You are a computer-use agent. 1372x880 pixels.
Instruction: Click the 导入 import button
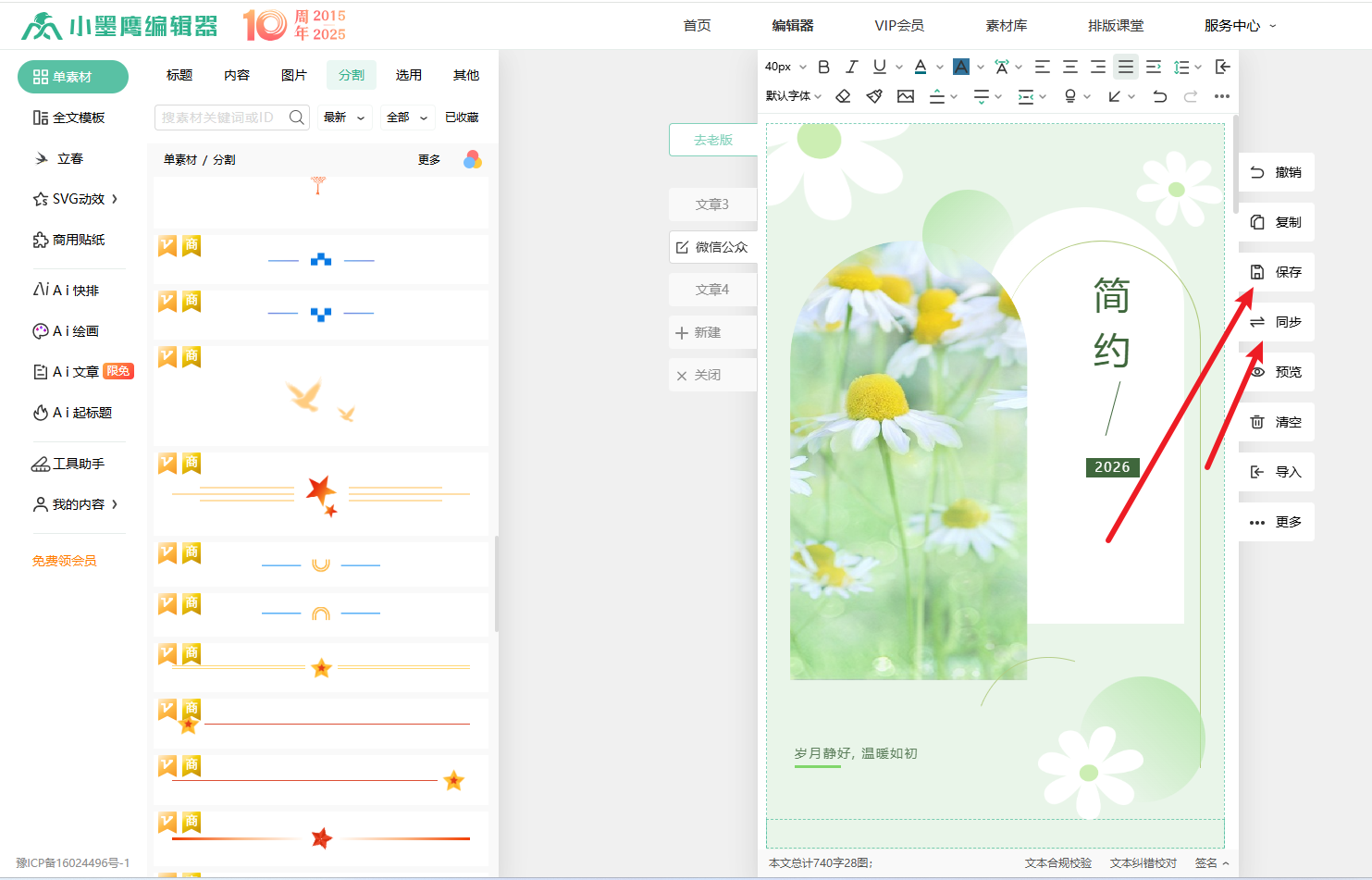pos(1276,472)
